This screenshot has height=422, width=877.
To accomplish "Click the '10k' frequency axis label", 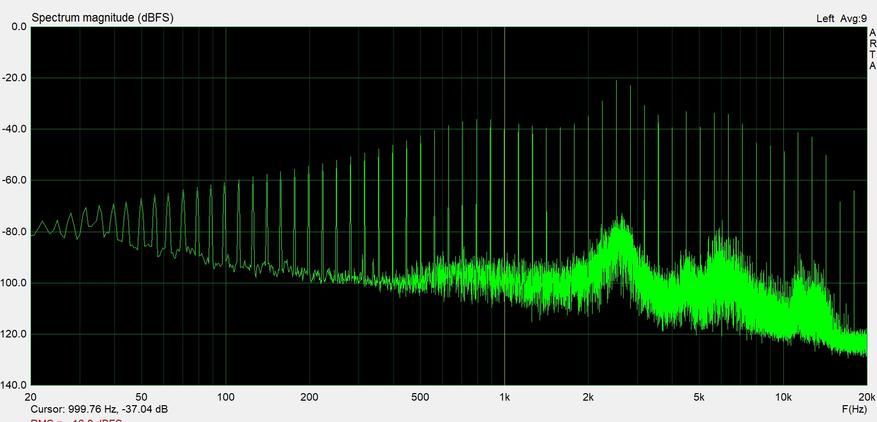I will 783,397.
